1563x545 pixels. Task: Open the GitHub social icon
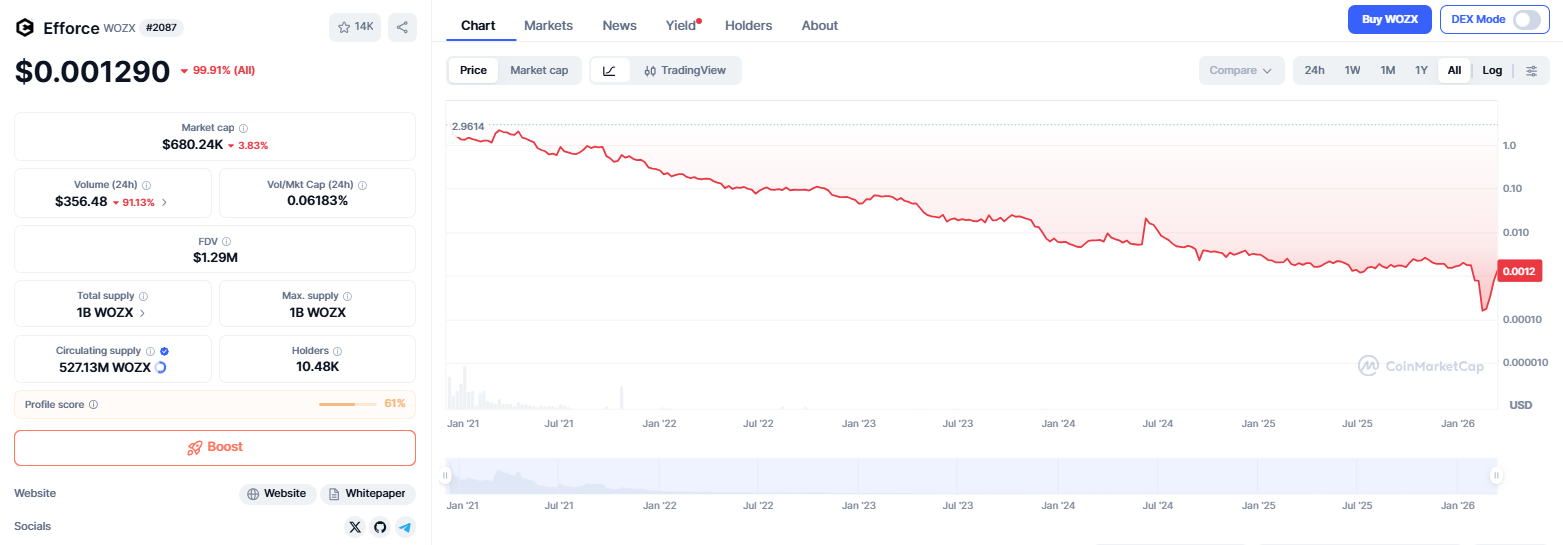click(380, 527)
